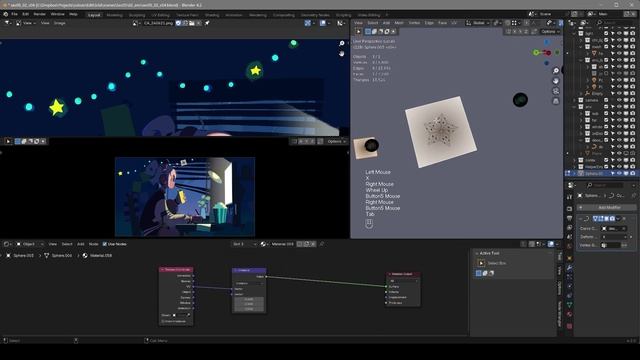
Task: Click Material.058 name field in node header
Action: 282,244
